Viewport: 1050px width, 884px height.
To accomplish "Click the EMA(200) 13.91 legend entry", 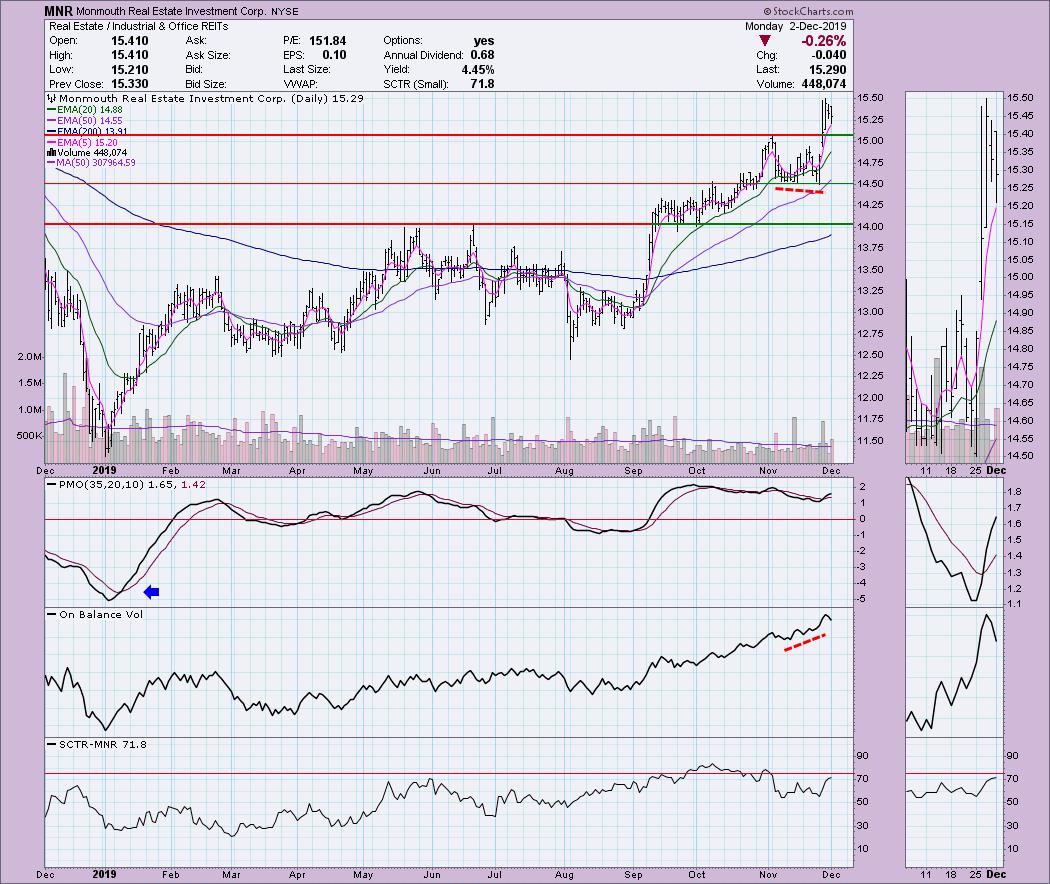I will coord(87,131).
